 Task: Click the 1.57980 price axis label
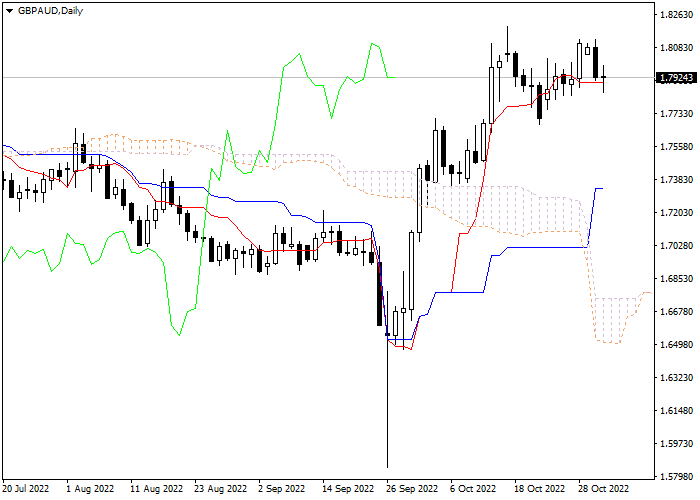pyautogui.click(x=676, y=476)
